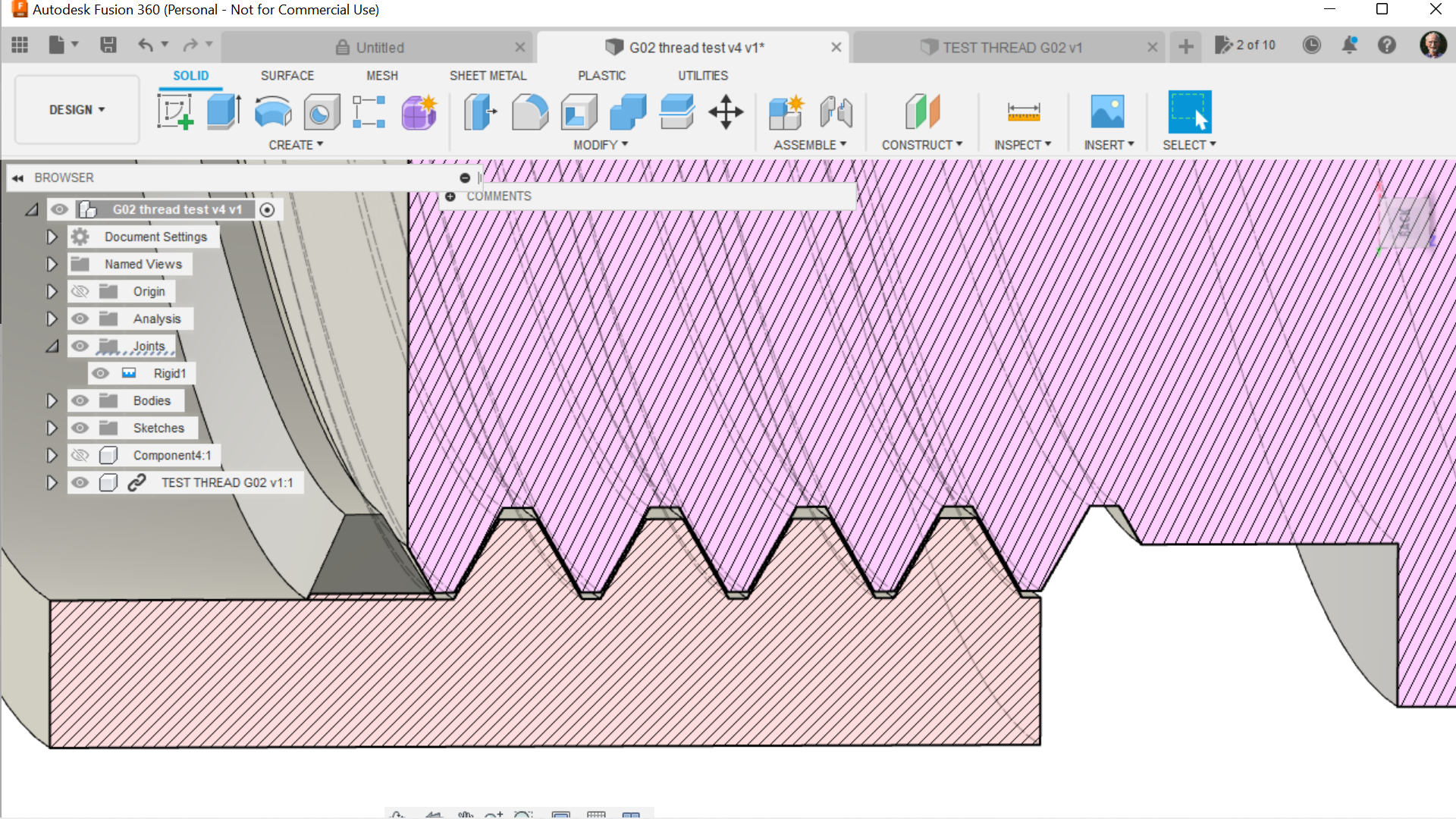Open the Revolve tool
The image size is (1456, 819).
click(272, 111)
